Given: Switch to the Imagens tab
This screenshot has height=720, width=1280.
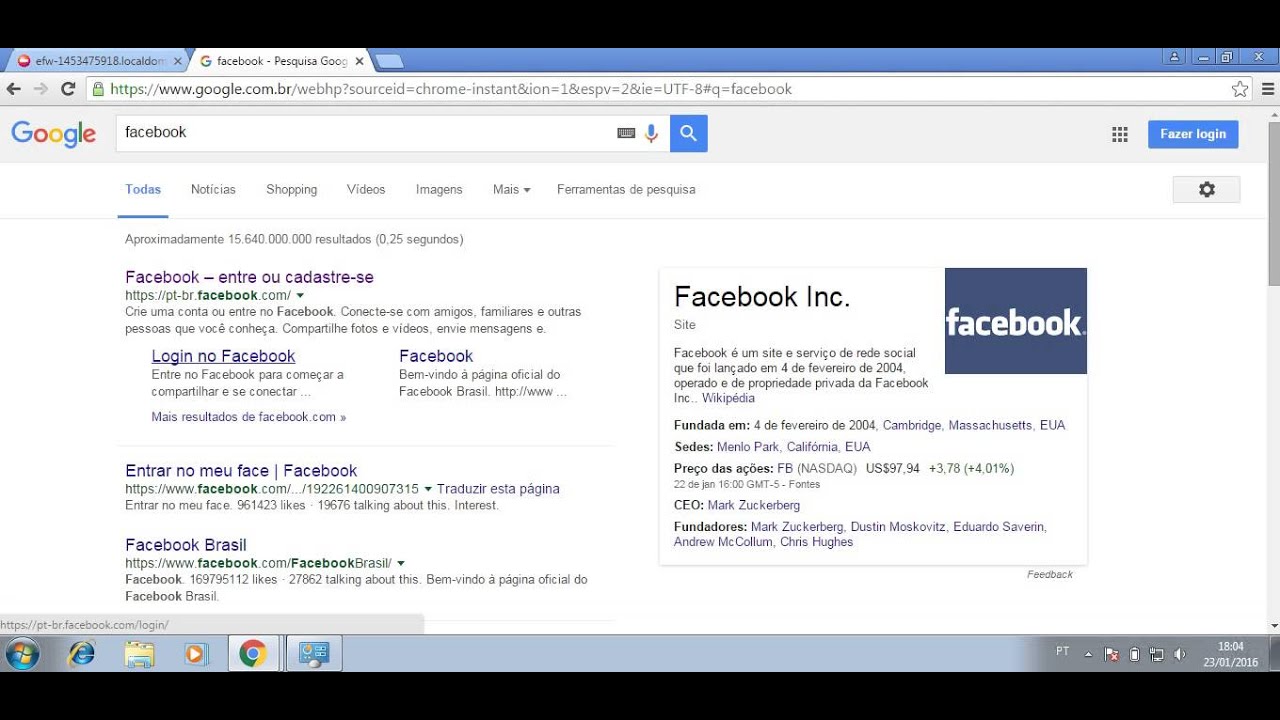Looking at the screenshot, I should click(439, 189).
